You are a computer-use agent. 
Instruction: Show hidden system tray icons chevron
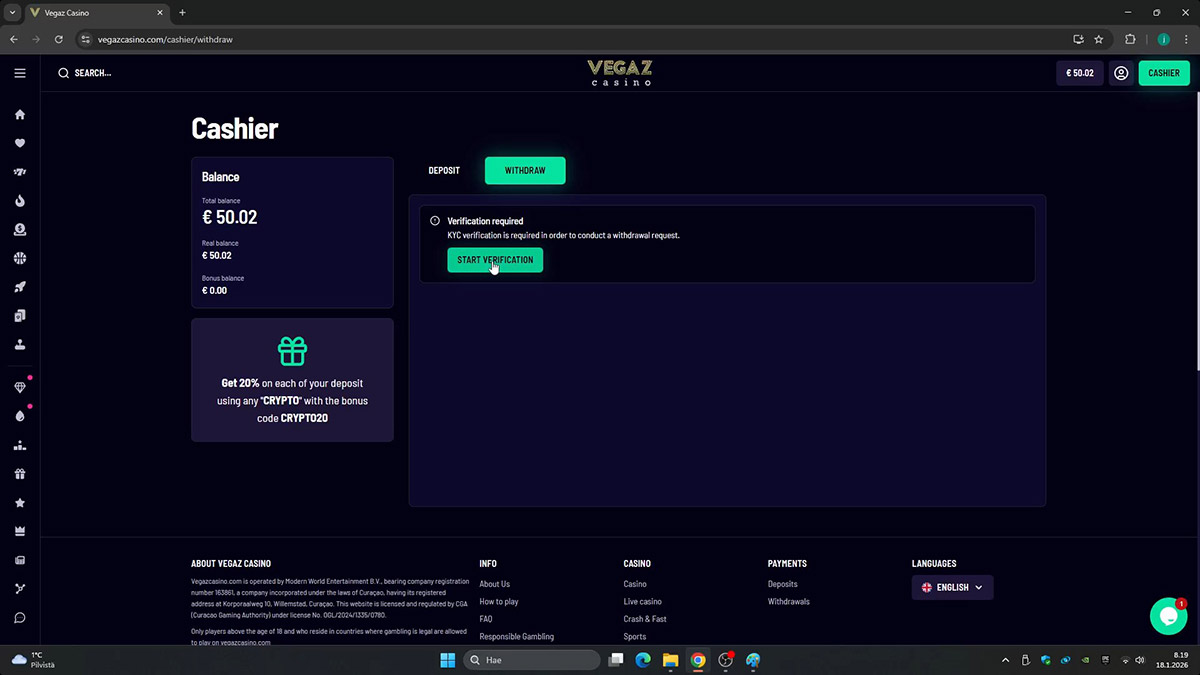1005,660
